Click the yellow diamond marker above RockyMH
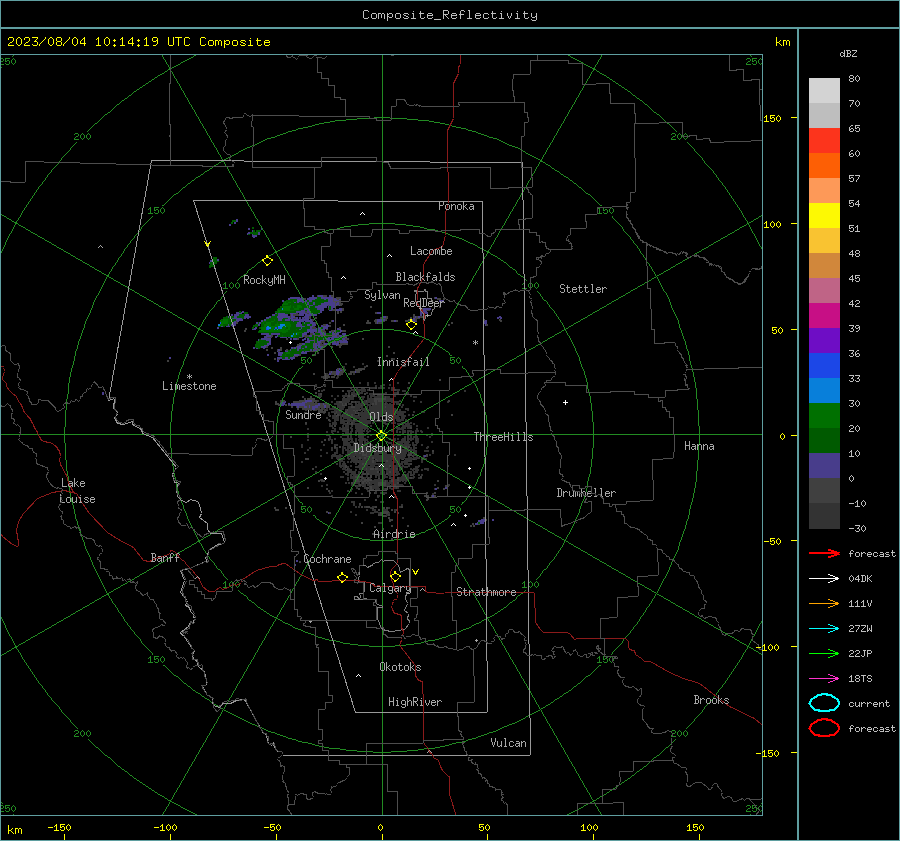Viewport: 900px width, 841px height. pos(267,261)
